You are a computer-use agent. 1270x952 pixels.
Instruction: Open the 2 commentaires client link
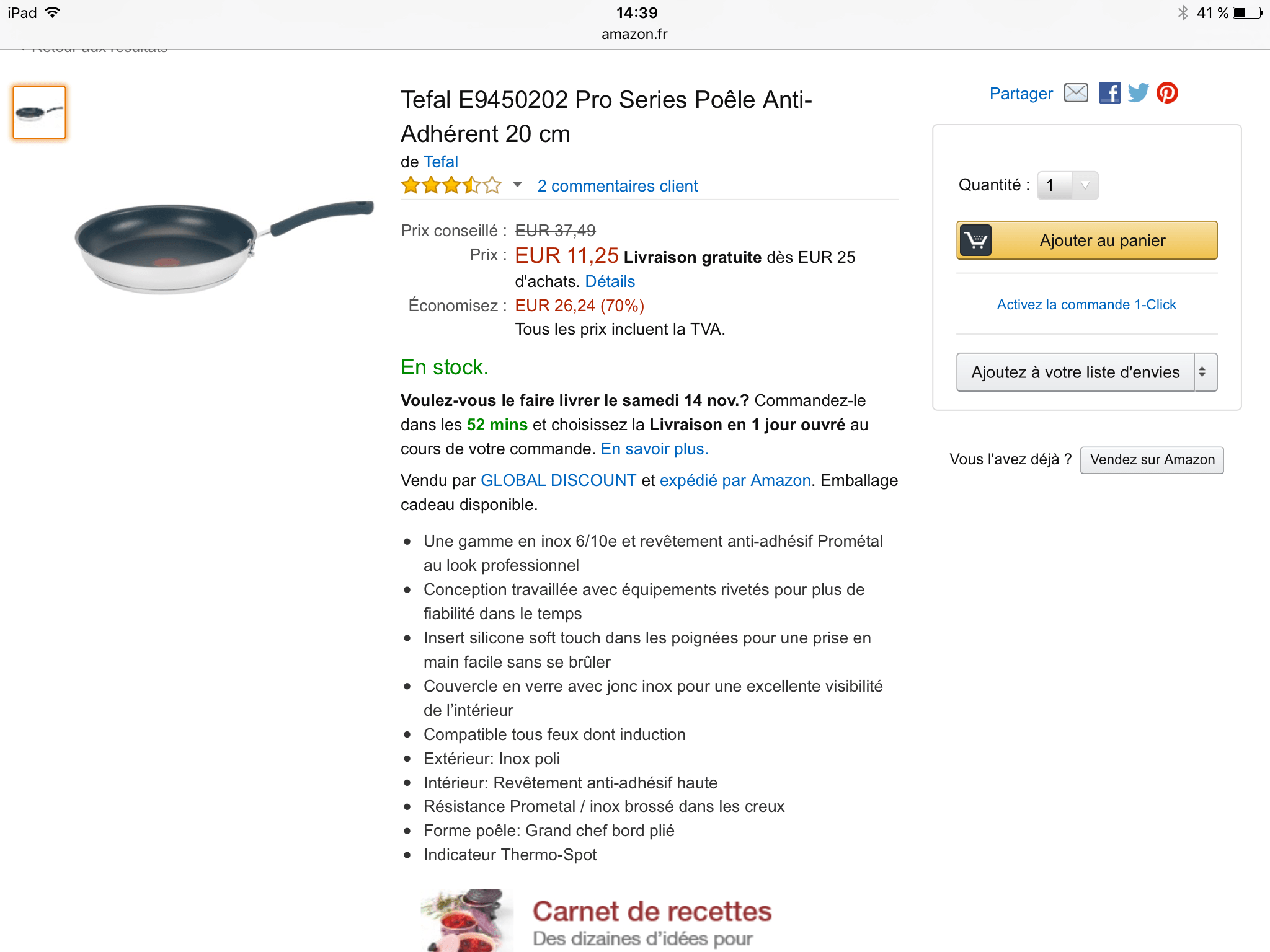tap(618, 186)
